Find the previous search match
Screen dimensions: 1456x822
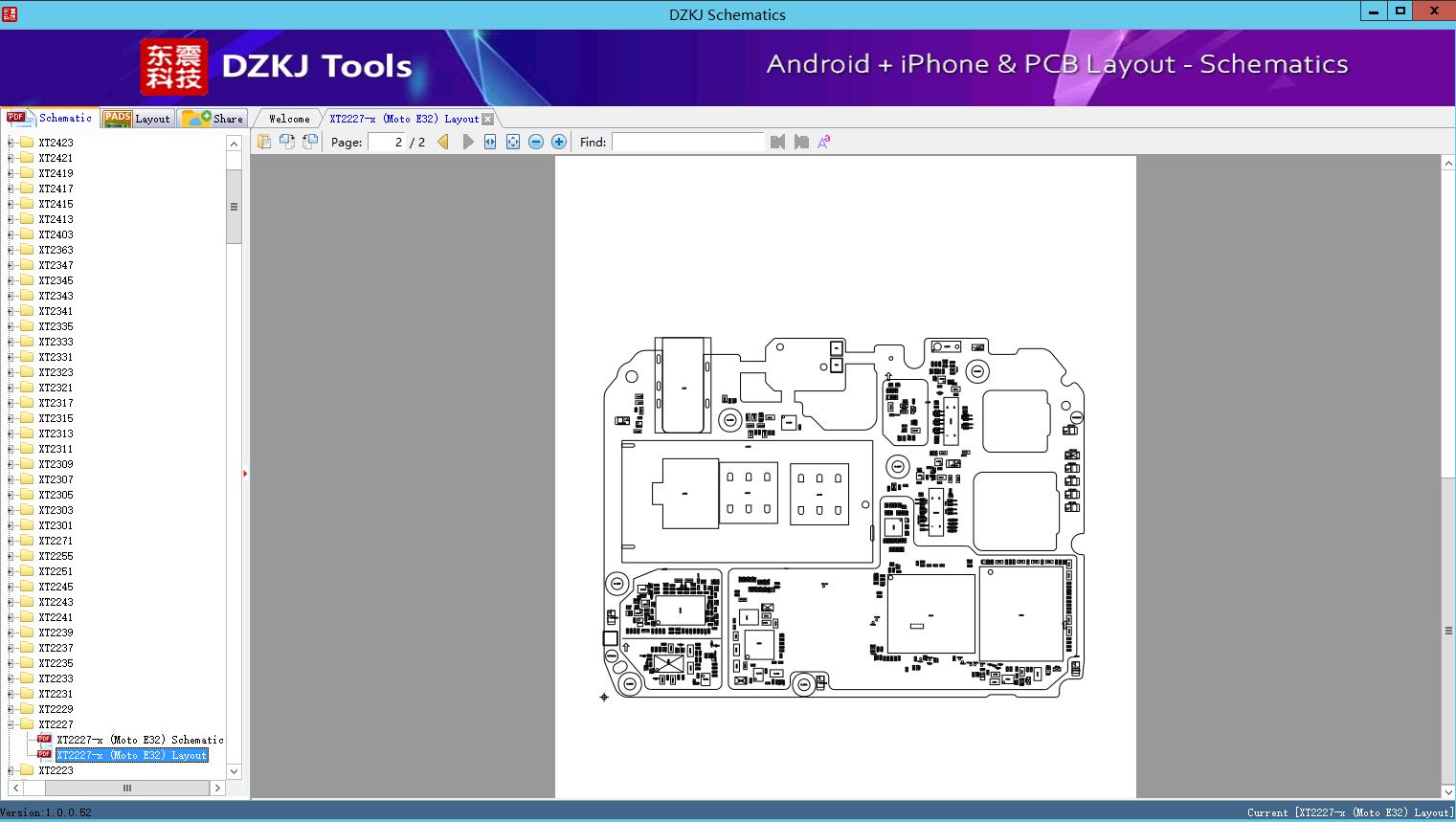(x=777, y=142)
